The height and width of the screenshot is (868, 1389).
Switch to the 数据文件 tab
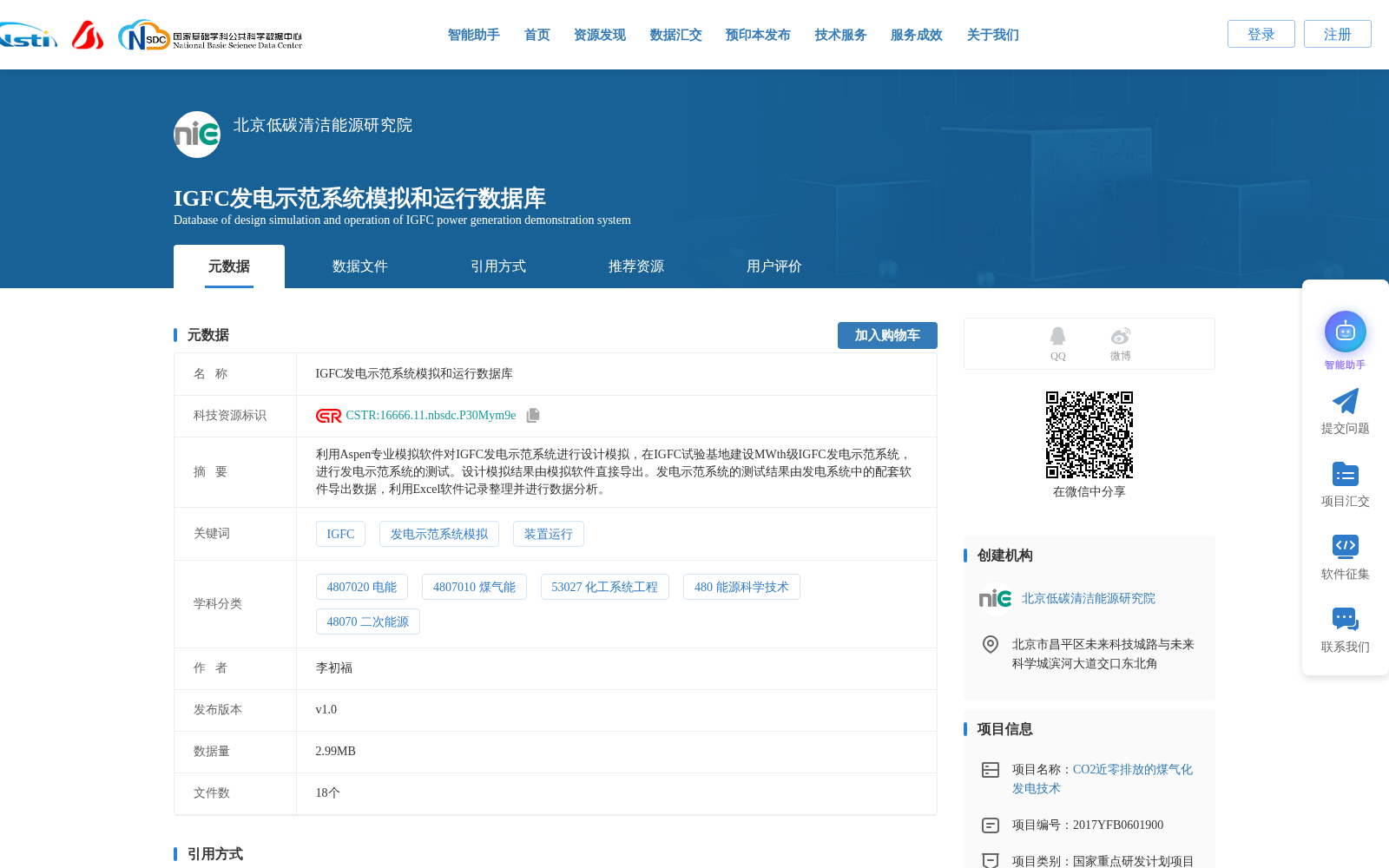tap(360, 266)
